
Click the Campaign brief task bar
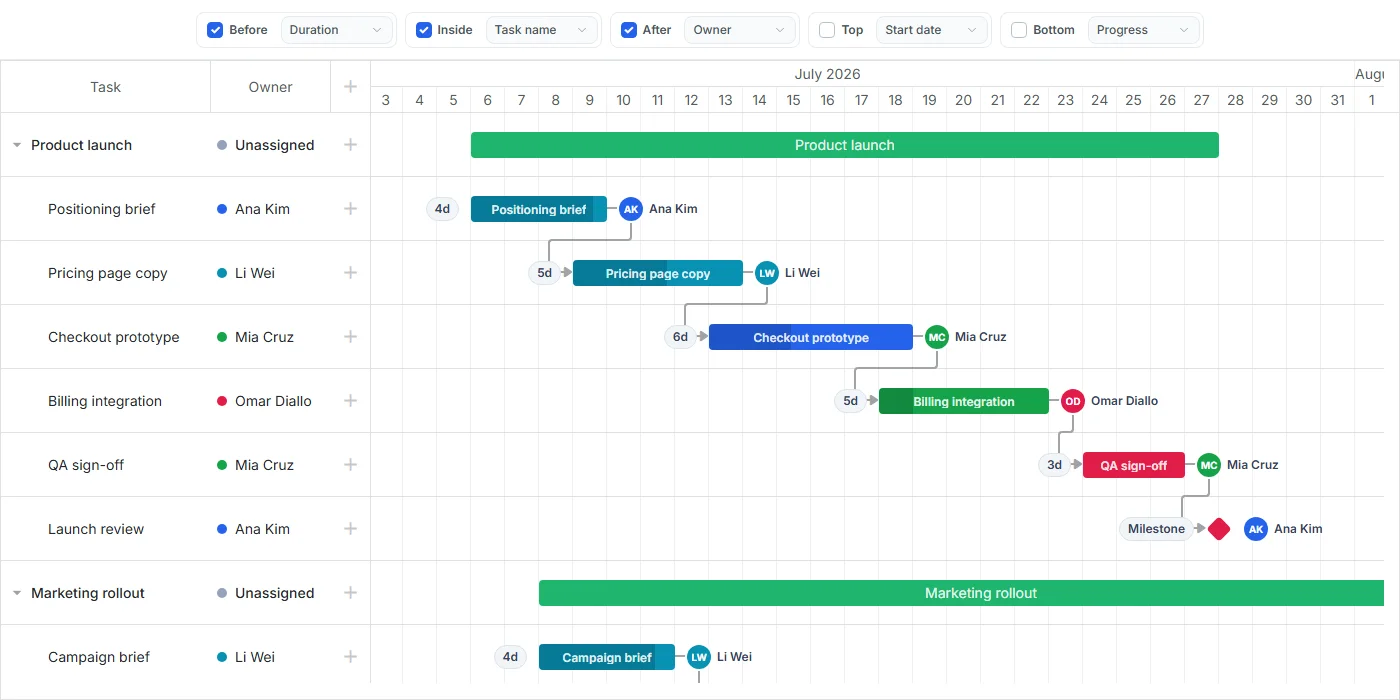(607, 657)
